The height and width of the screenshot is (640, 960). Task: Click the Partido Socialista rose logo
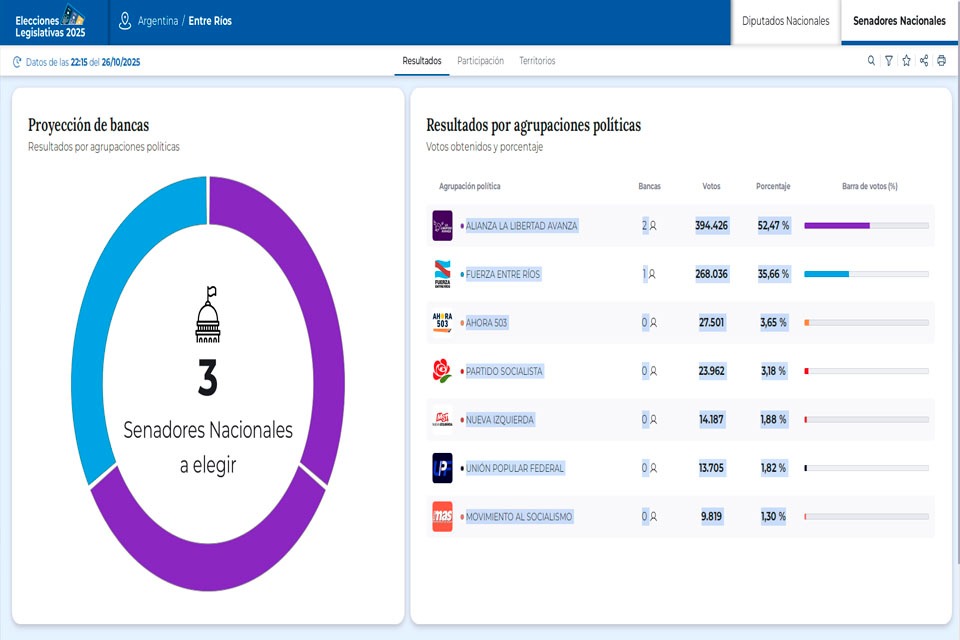point(442,371)
